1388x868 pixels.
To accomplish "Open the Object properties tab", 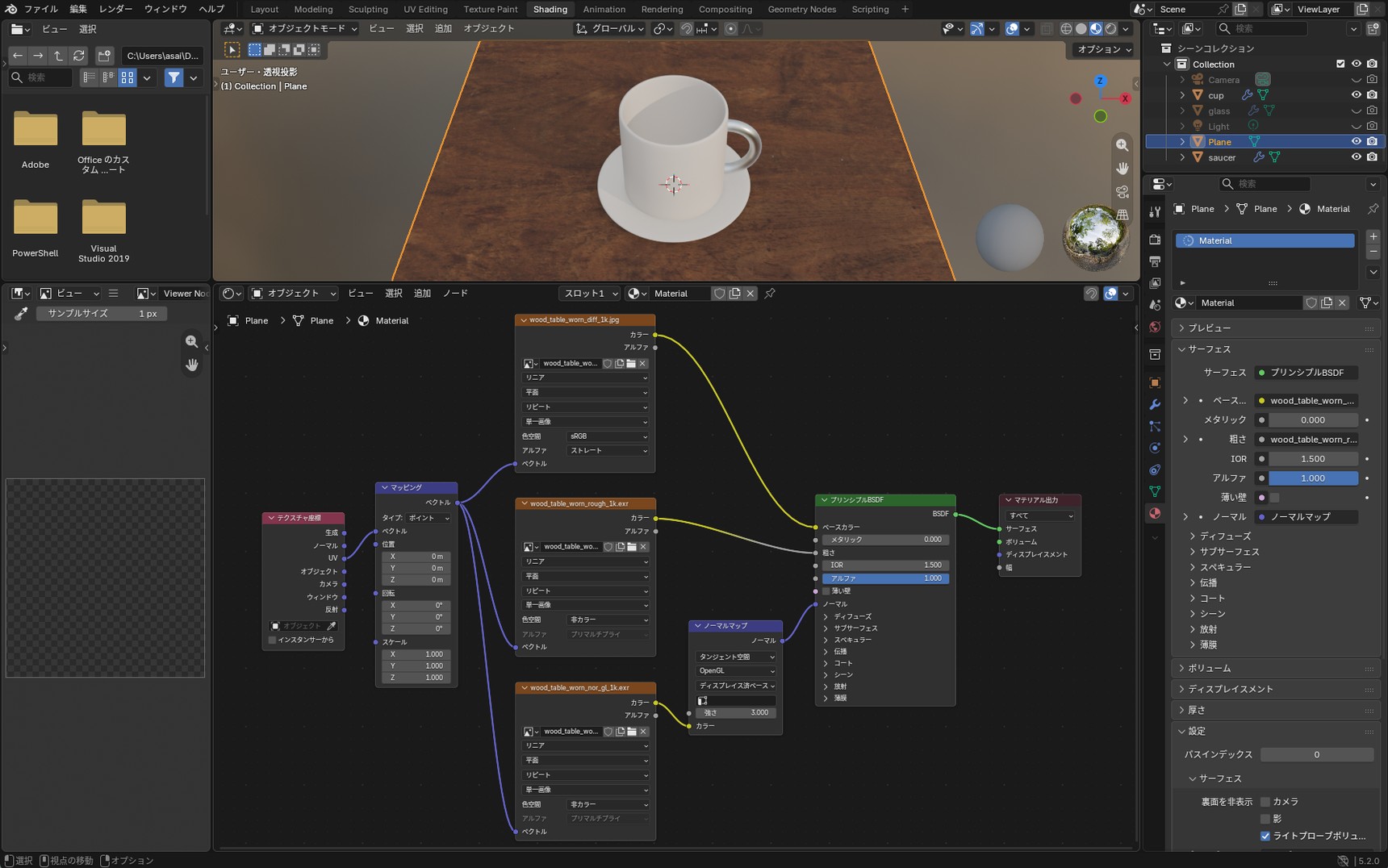I will coord(1155,382).
